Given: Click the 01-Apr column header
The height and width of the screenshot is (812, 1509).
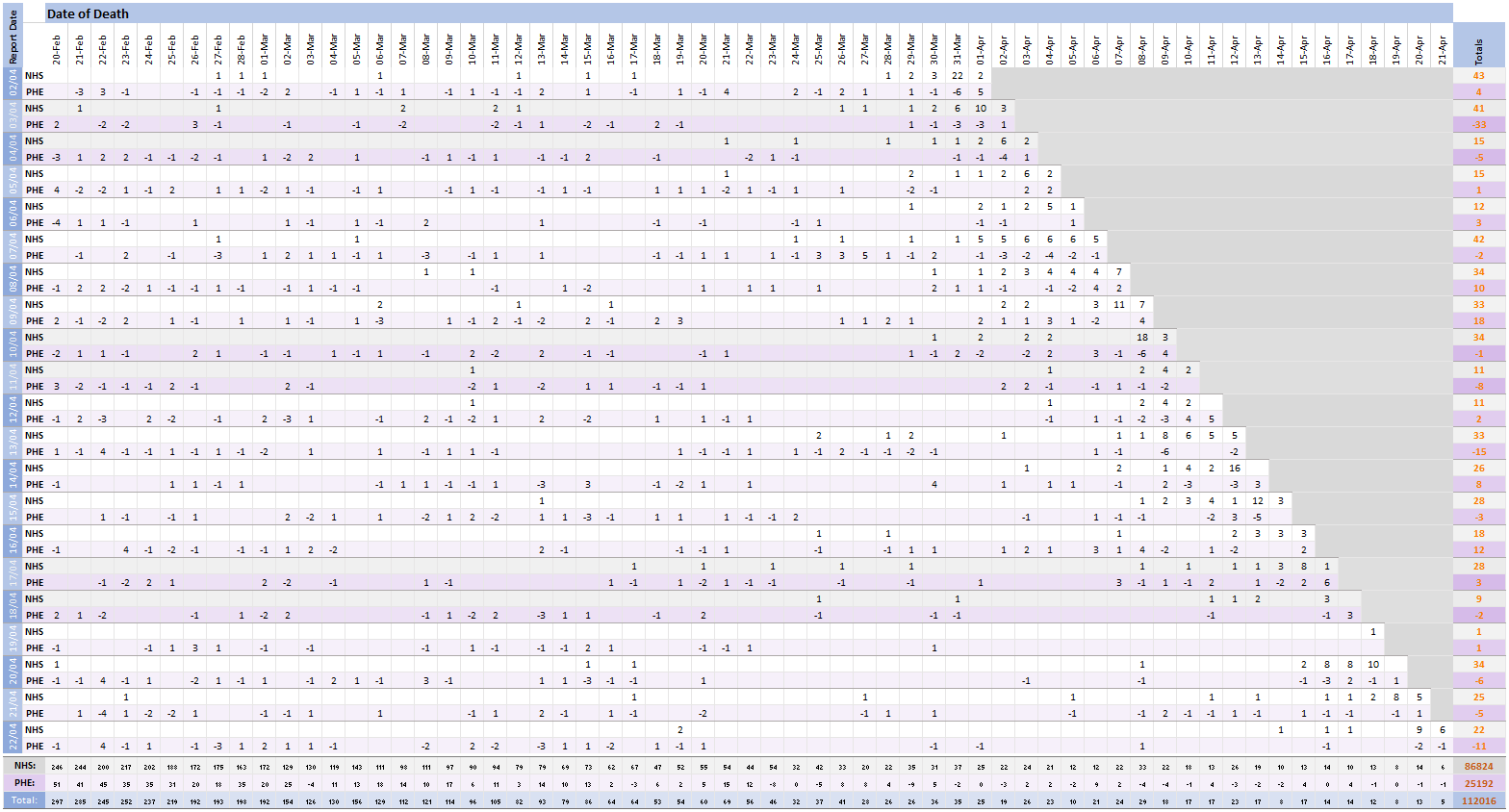Looking at the screenshot, I should (x=981, y=51).
